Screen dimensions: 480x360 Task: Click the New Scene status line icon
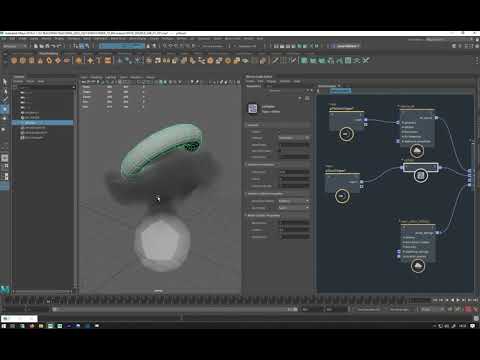pyautogui.click(x=36, y=46)
